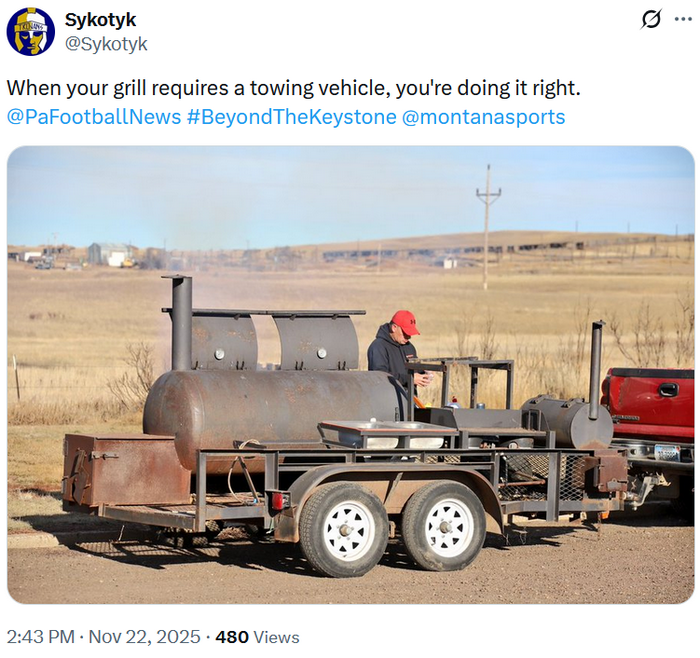700x658 pixels.
Task: Click the tweet text about grill towing
Action: (293, 88)
